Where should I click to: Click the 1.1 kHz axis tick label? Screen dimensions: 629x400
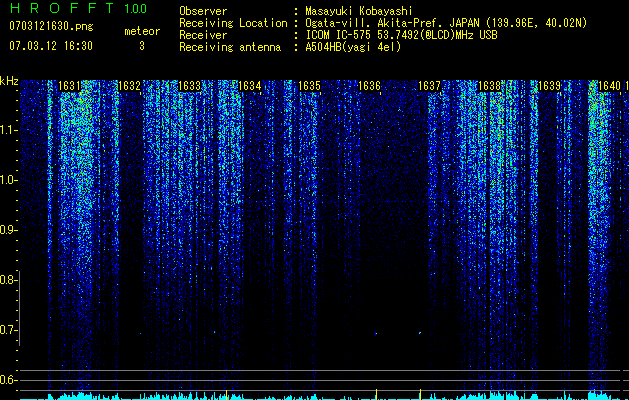8,130
